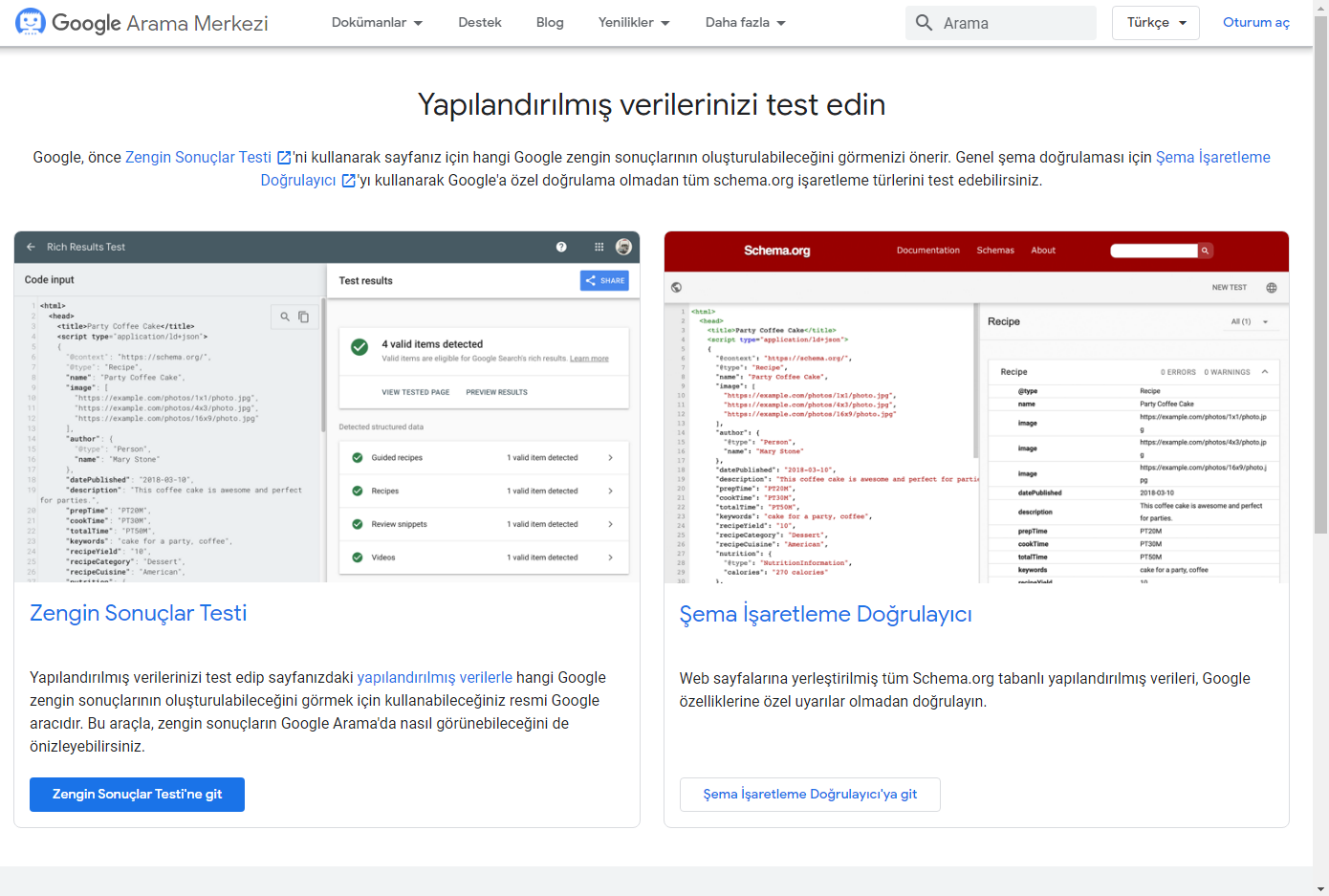Click 'Code input' panel title
This screenshot has height=896, width=1329.
pyautogui.click(x=50, y=280)
